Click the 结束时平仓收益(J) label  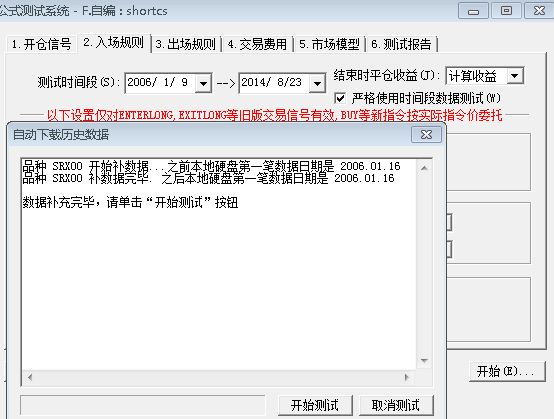coord(387,76)
